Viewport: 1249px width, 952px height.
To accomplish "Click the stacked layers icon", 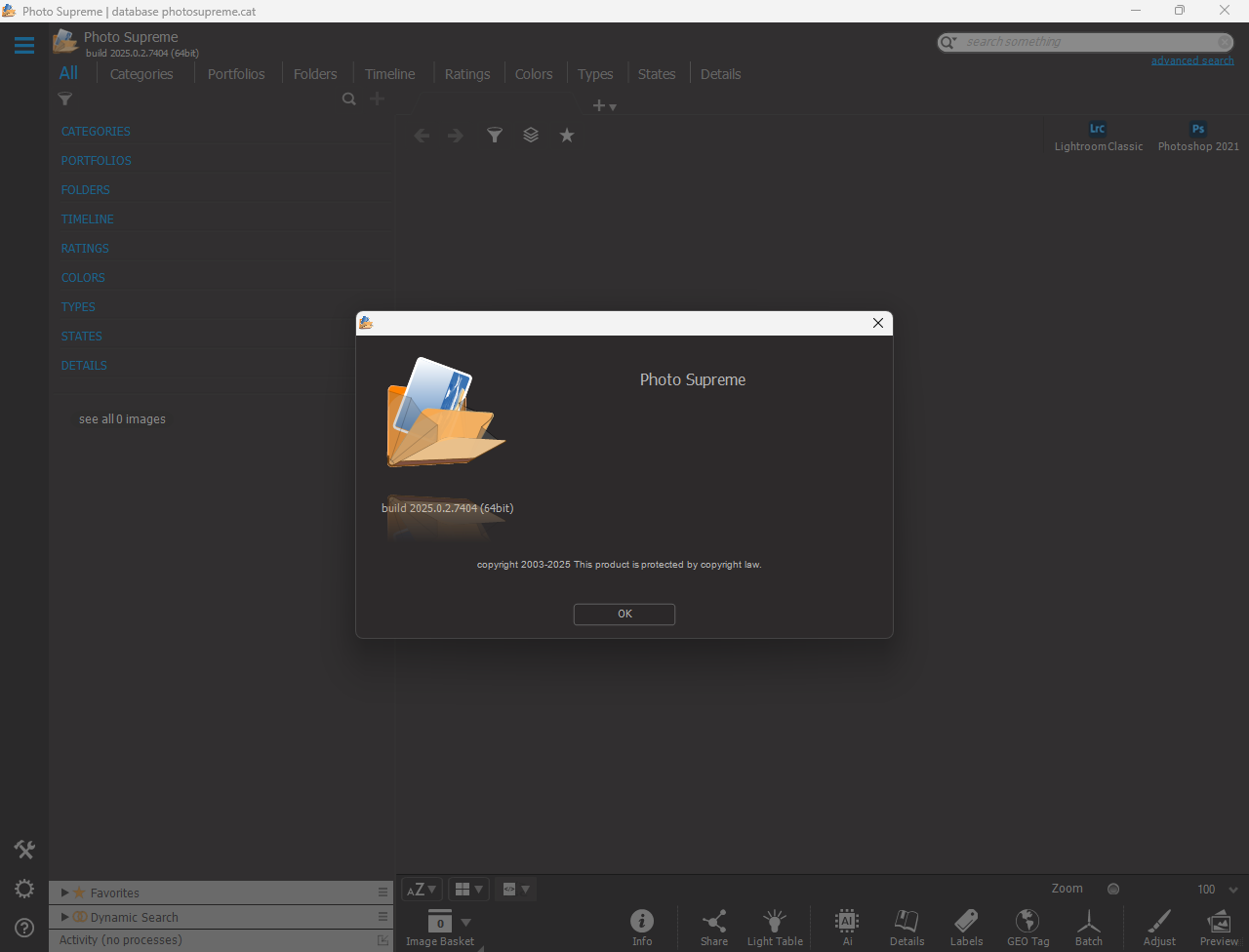I will pyautogui.click(x=531, y=136).
